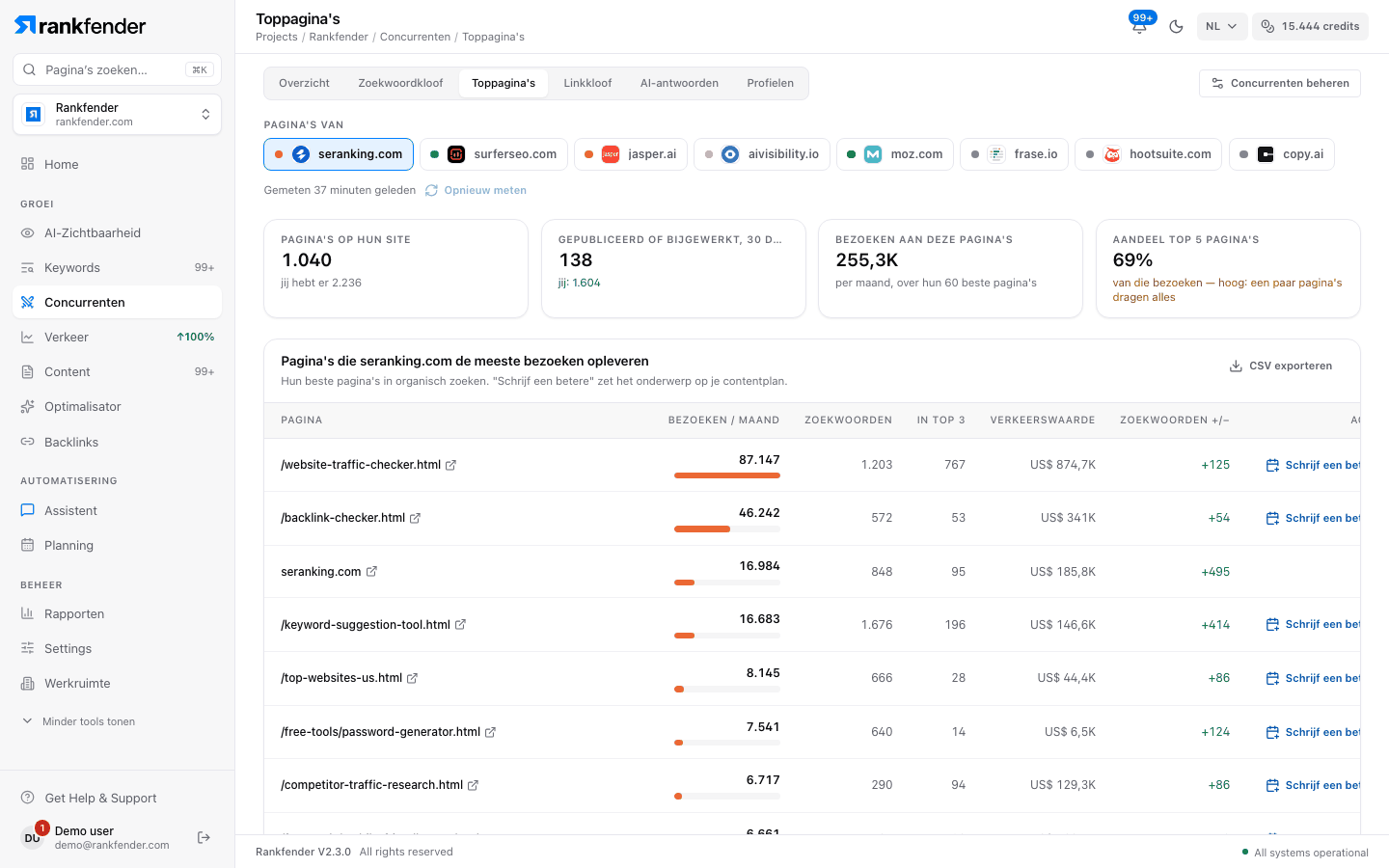Select competitor surferseo.com
This screenshot has height=868, width=1389.
pyautogui.click(x=494, y=154)
